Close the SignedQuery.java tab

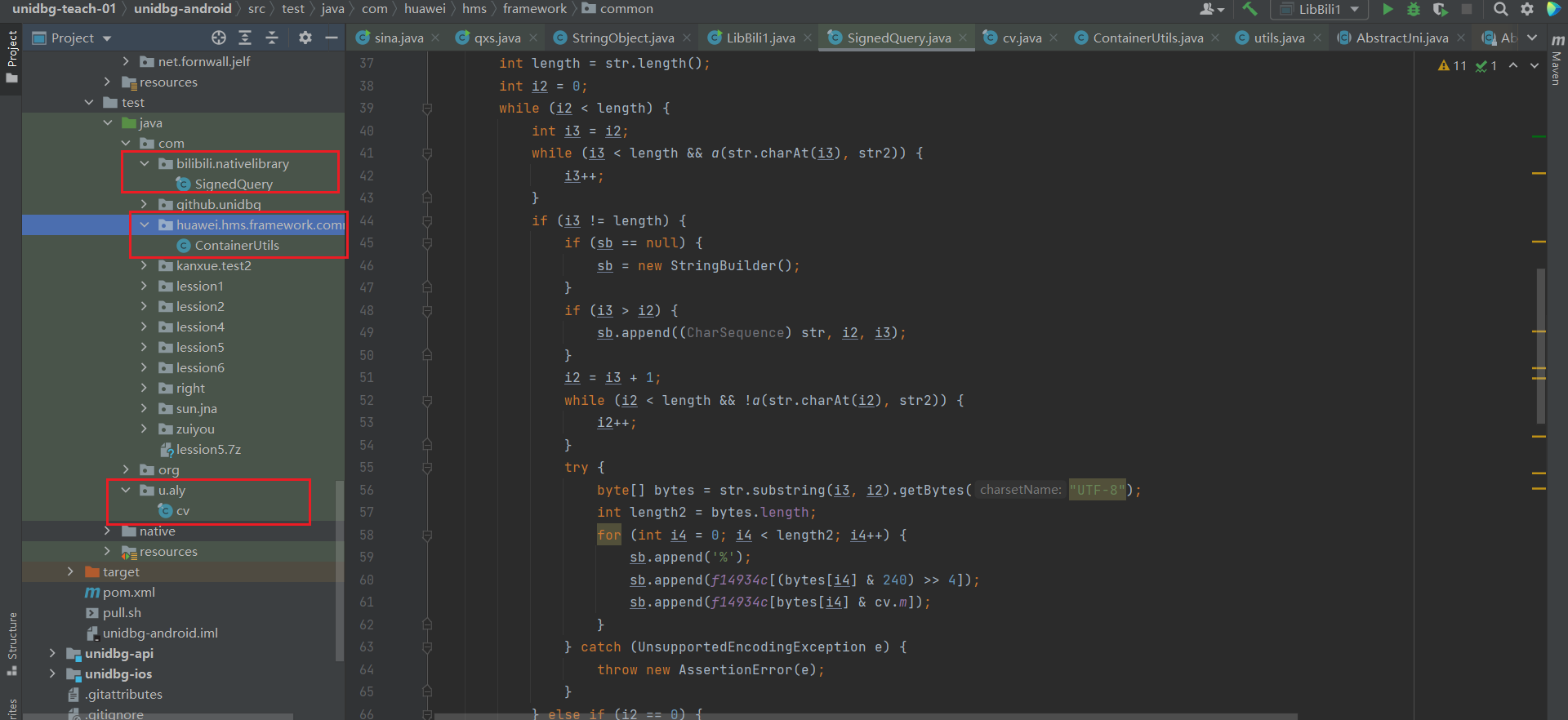(964, 38)
